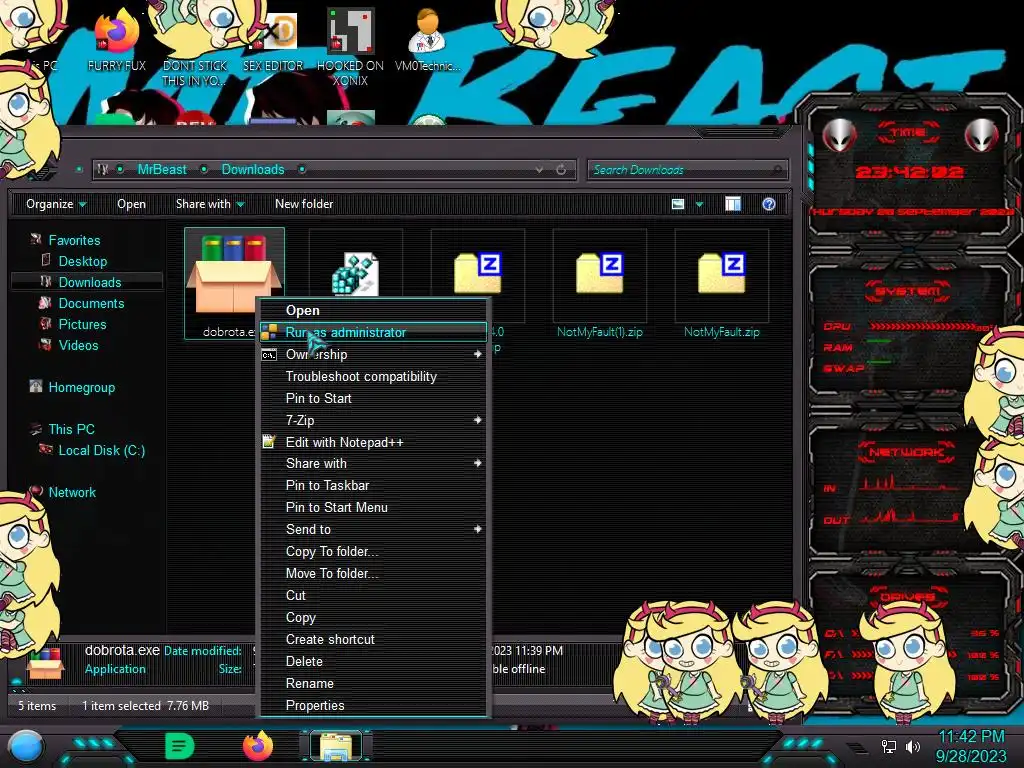
Task: Open the VM0Technic desktop icon
Action: click(427, 40)
